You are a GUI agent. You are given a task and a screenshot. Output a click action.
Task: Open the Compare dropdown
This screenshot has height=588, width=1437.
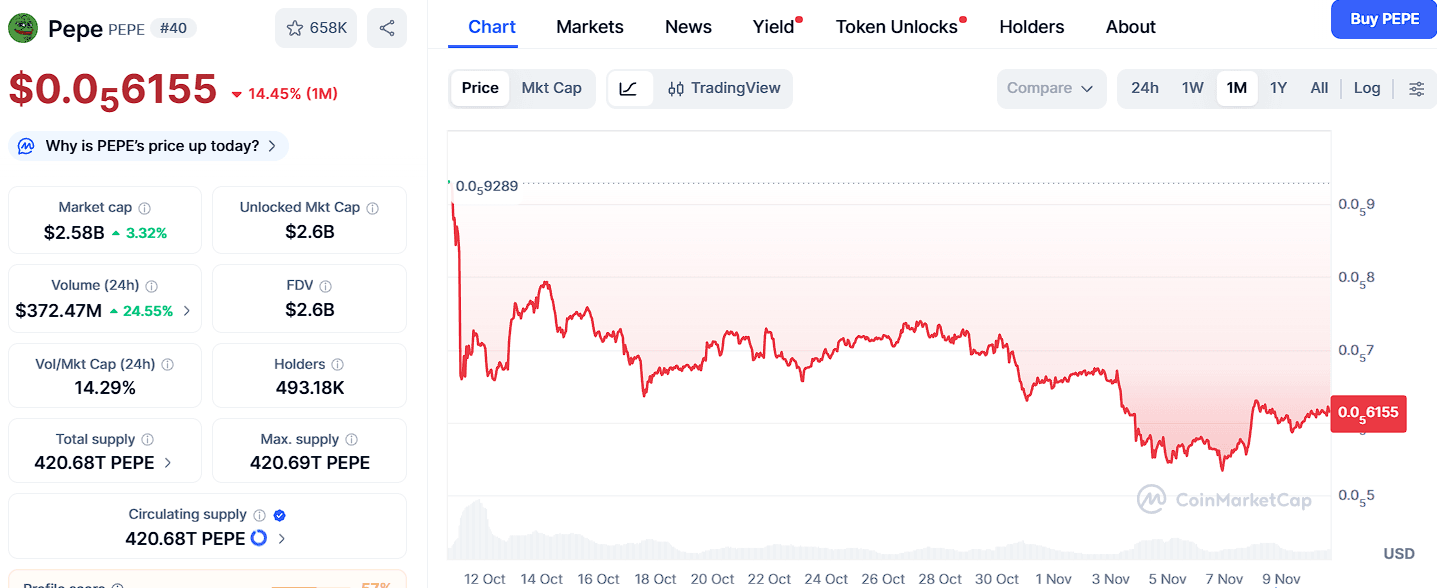1050,88
